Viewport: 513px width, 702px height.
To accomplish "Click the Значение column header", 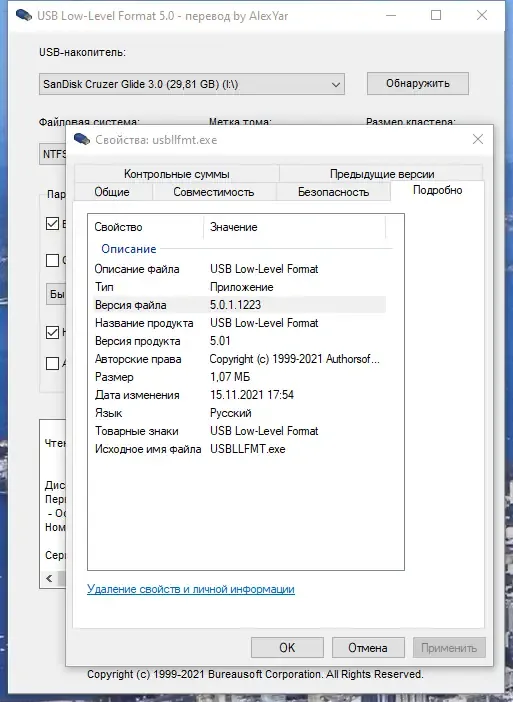I will [295, 227].
